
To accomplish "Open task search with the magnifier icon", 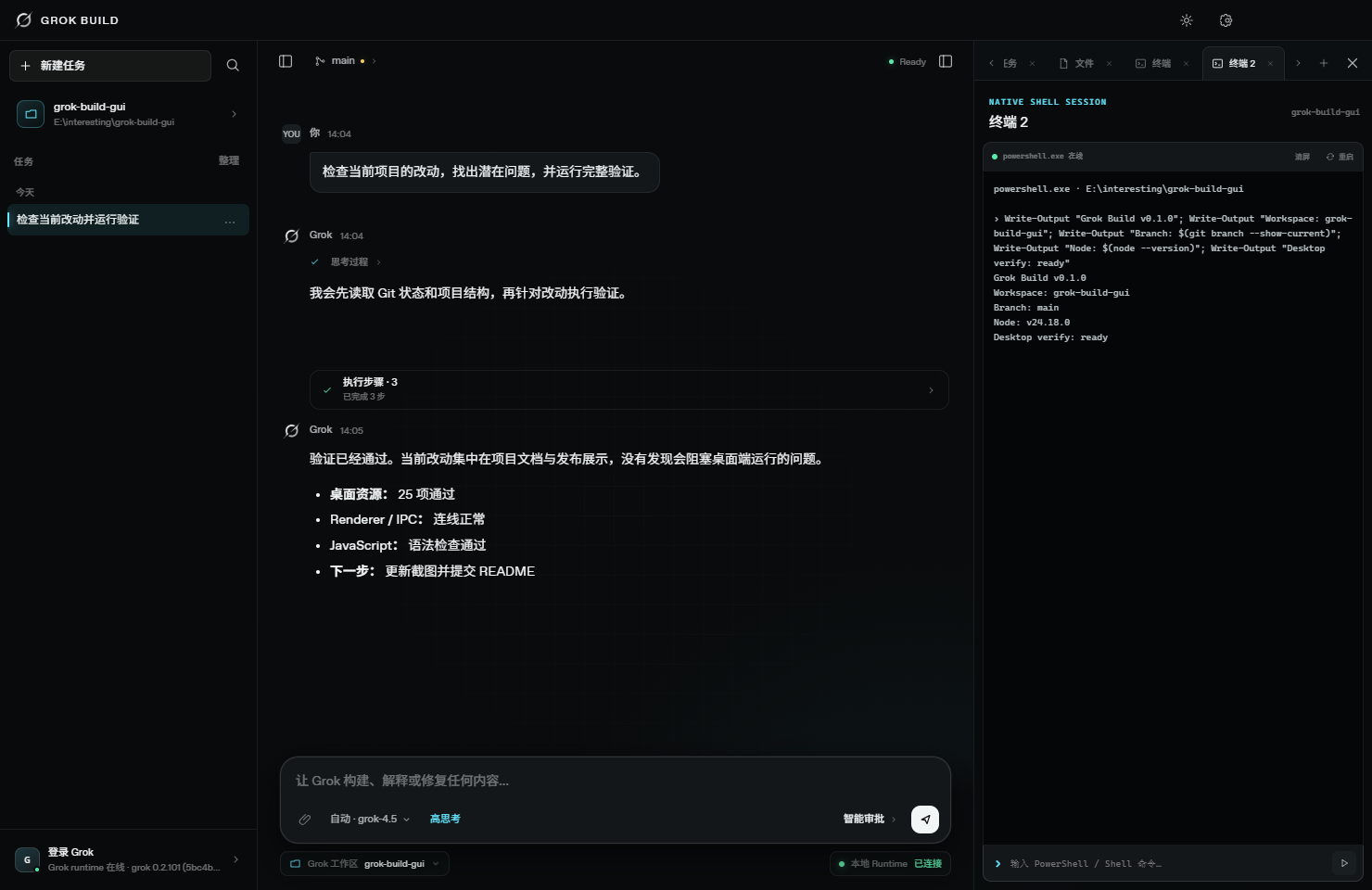I will 233,66.
